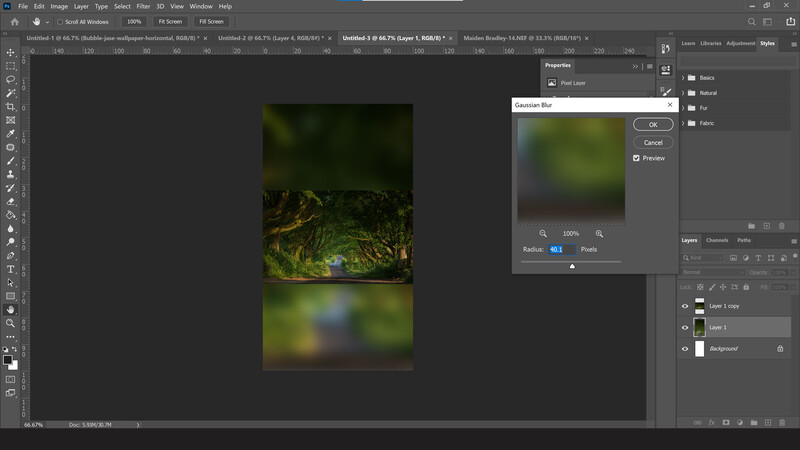Collapse Properties panel double-arrow
800x450 pixels.
[x=635, y=66]
